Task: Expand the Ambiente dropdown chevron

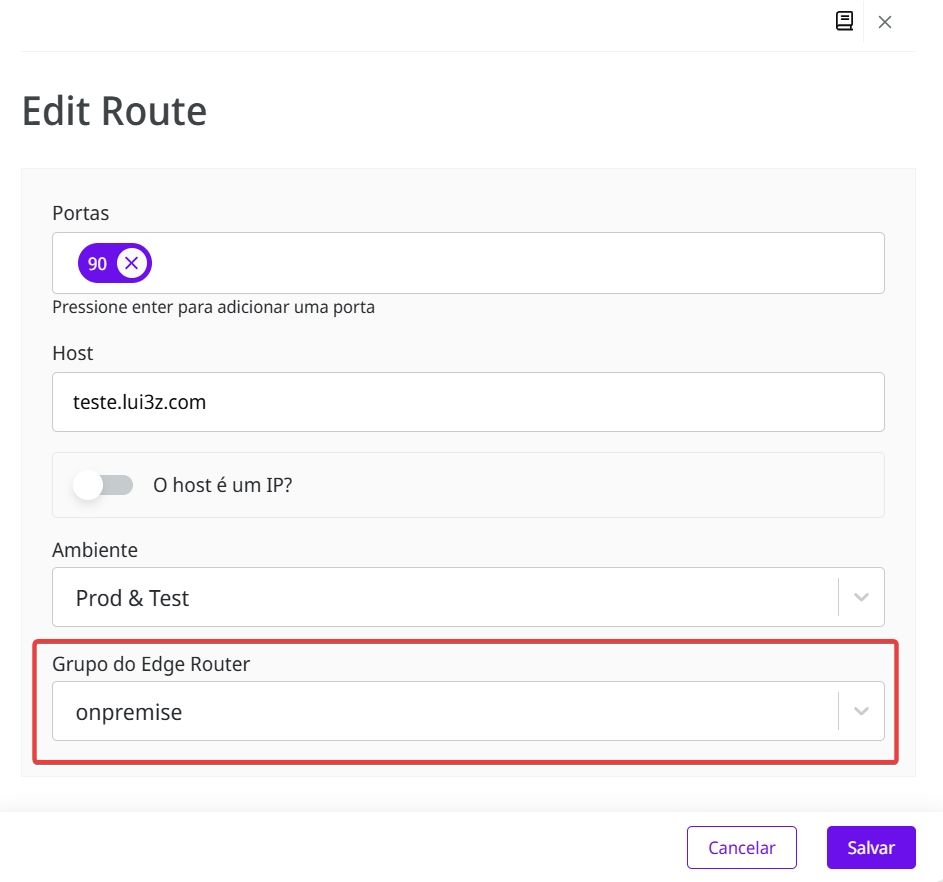Action: click(861, 597)
